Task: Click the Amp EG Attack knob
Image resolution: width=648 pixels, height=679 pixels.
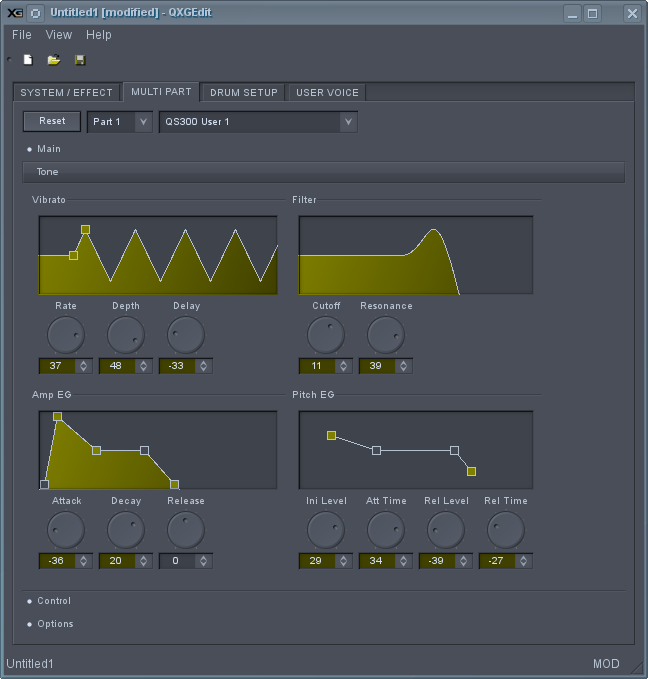Action: point(66,530)
